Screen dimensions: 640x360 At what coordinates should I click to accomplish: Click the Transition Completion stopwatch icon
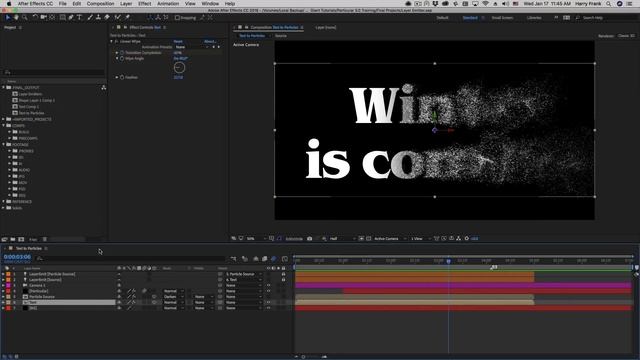[122, 53]
